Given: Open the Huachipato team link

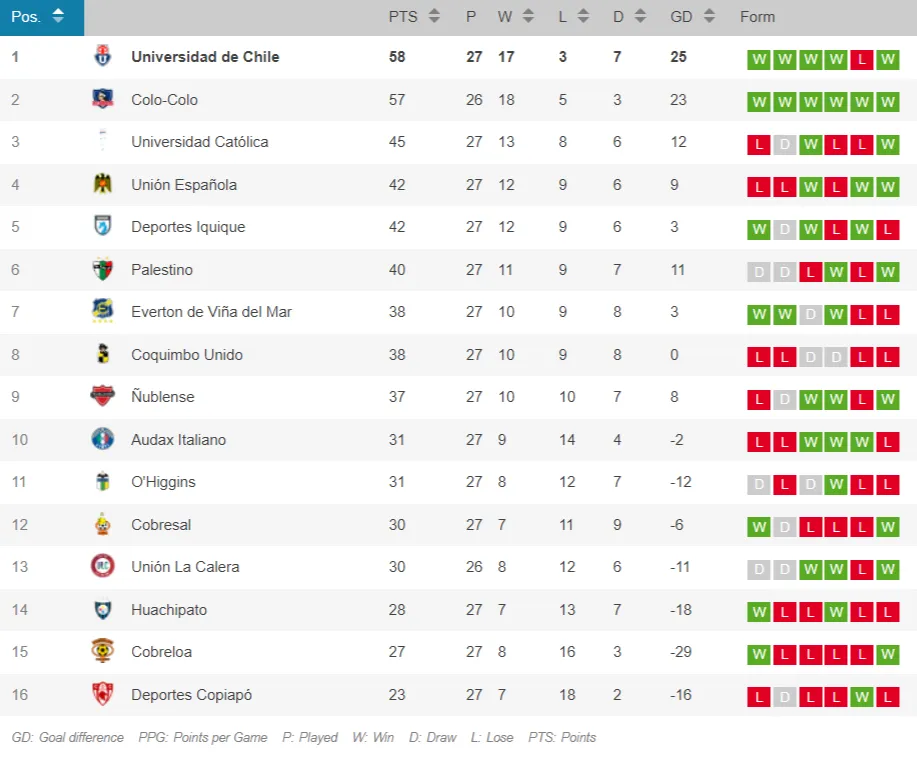Looking at the screenshot, I should pyautogui.click(x=169, y=609).
